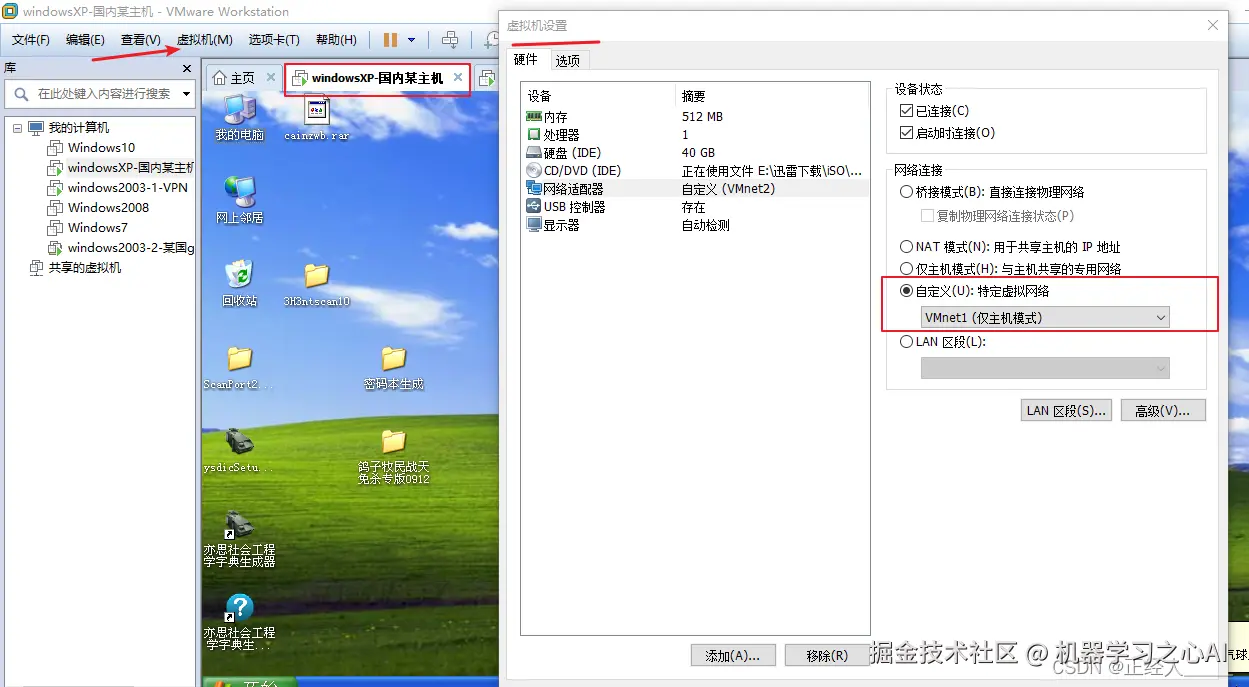Click the pause virtual machine toolbar icon
This screenshot has height=687, width=1249.
pyautogui.click(x=390, y=40)
